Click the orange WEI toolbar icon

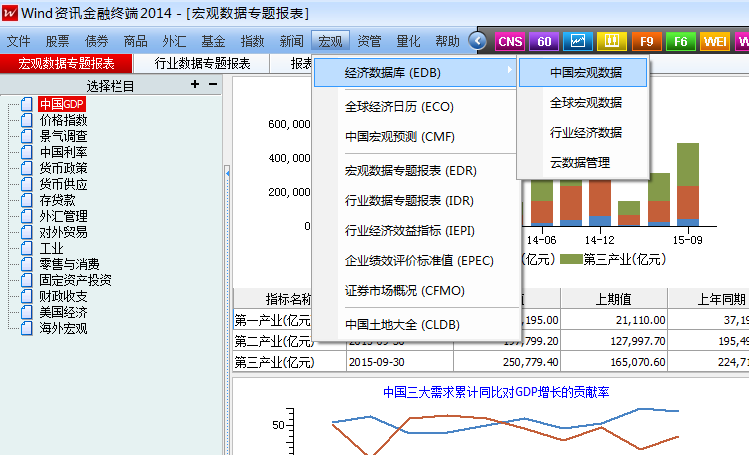[715, 41]
